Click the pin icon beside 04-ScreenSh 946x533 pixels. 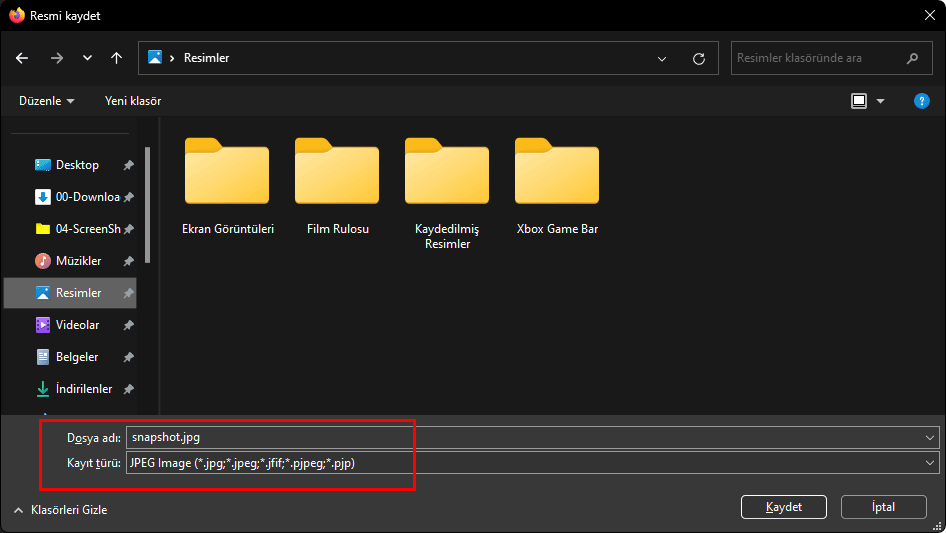(x=129, y=229)
